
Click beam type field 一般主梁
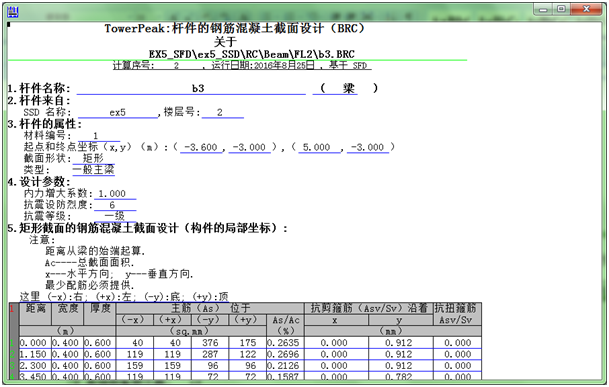coord(93,170)
